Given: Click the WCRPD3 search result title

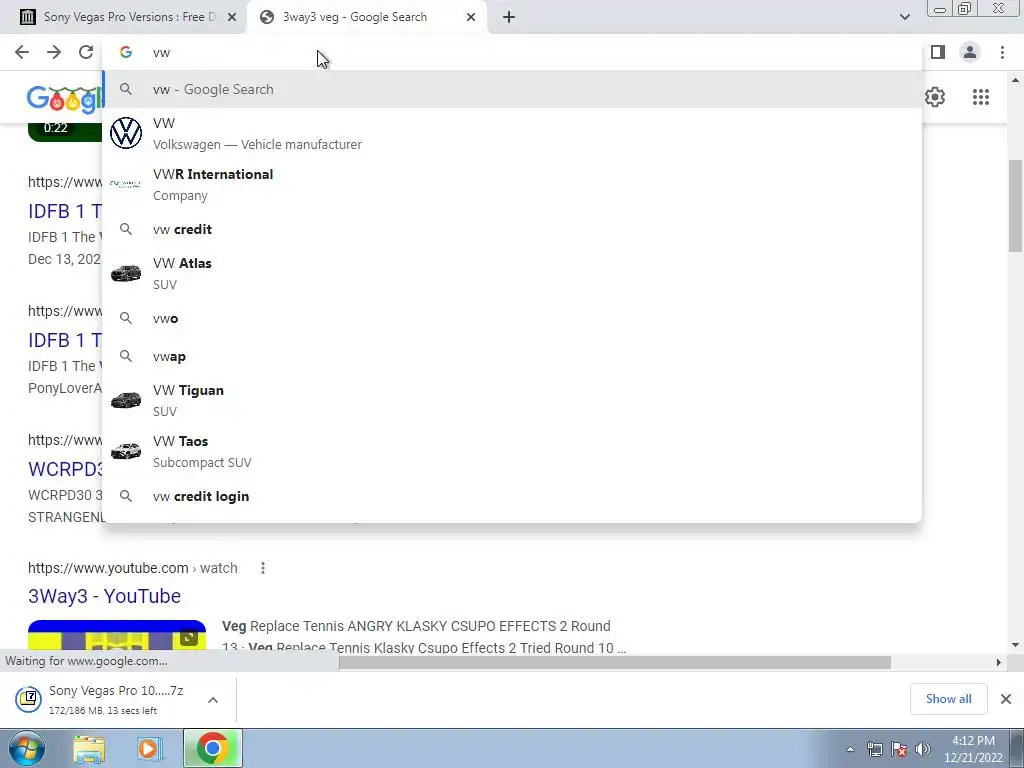Looking at the screenshot, I should point(66,470).
